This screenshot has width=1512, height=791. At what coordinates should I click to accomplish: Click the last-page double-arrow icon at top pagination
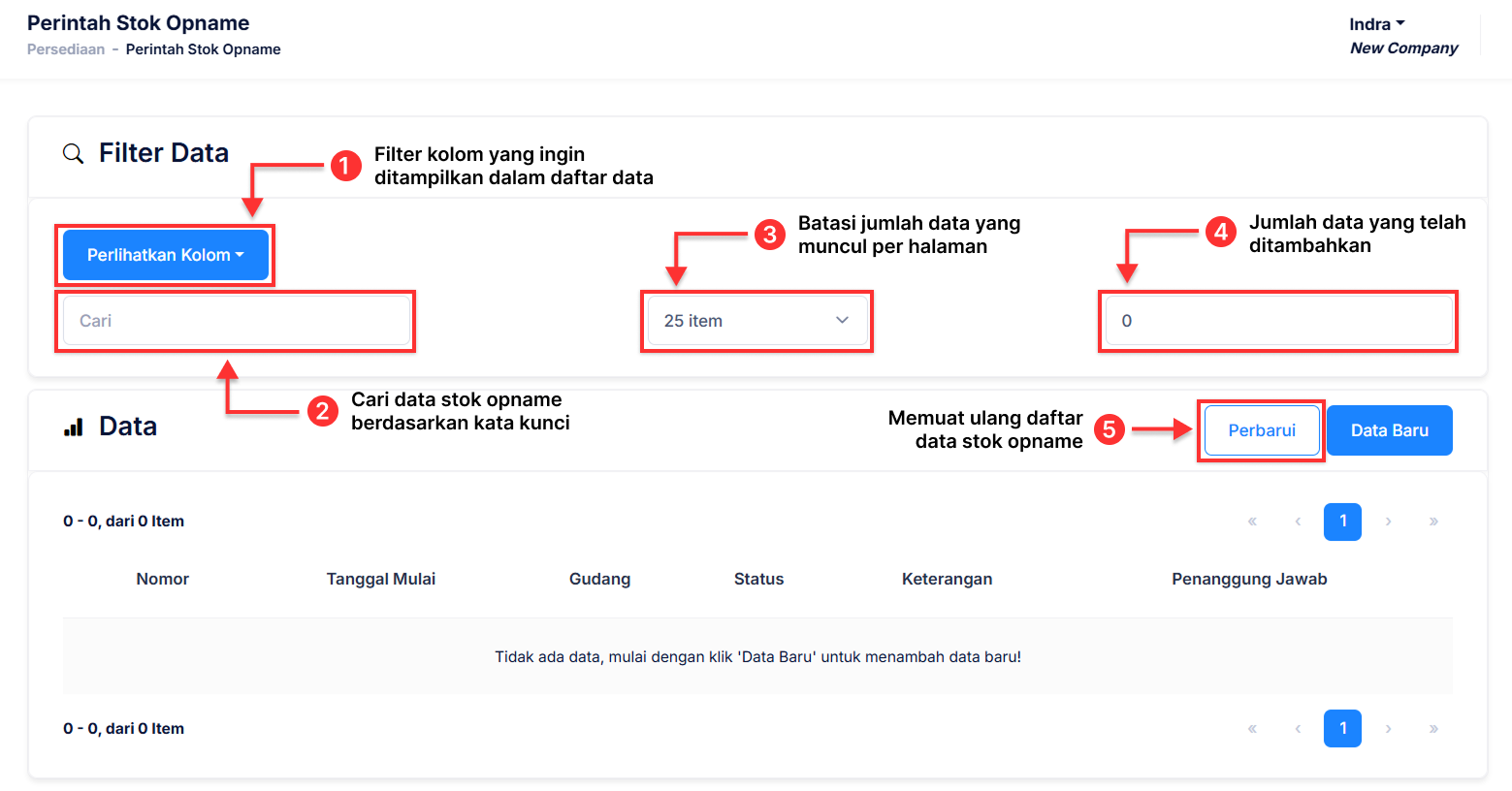[1433, 522]
